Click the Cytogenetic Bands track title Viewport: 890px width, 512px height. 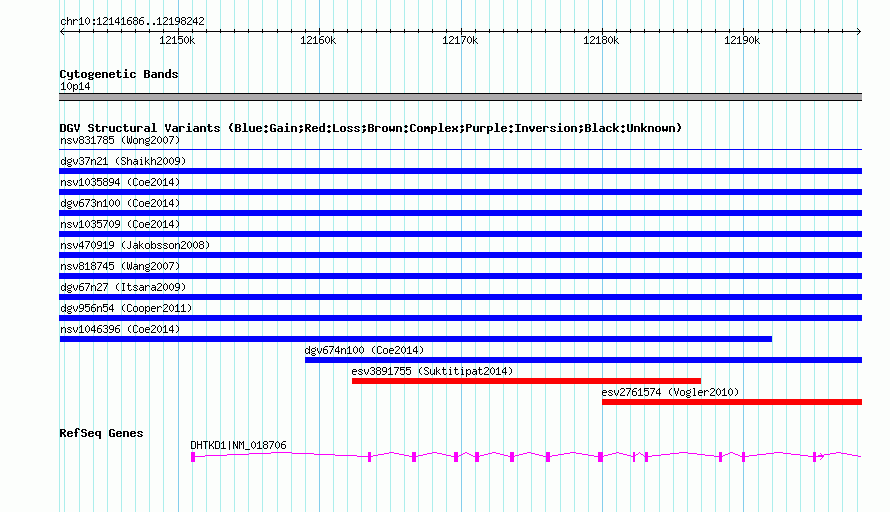coord(119,74)
